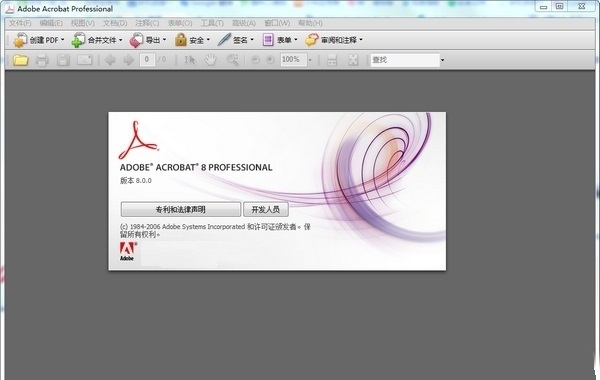Viewport: 600px width, 380px height.
Task: Maximize the Acrobat window
Action: click(x=560, y=7)
